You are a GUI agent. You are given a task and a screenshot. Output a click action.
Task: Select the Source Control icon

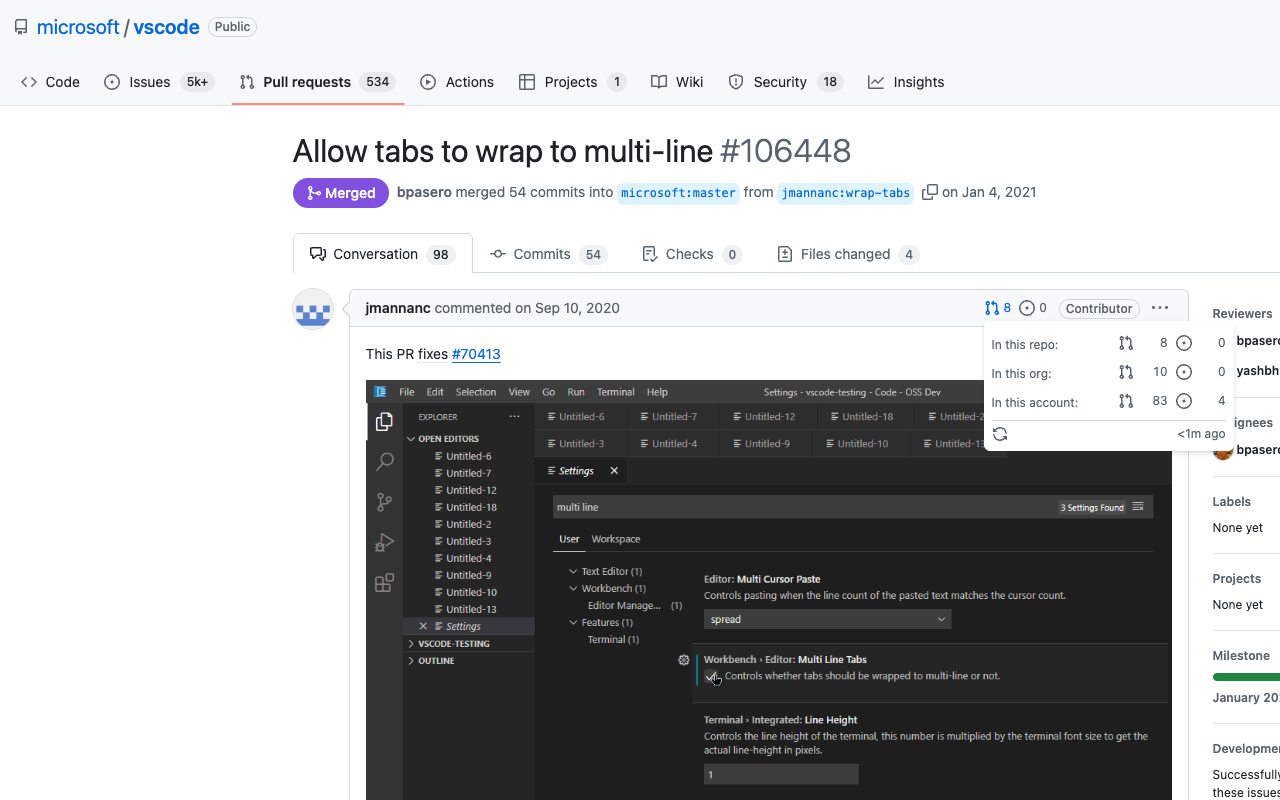point(384,502)
